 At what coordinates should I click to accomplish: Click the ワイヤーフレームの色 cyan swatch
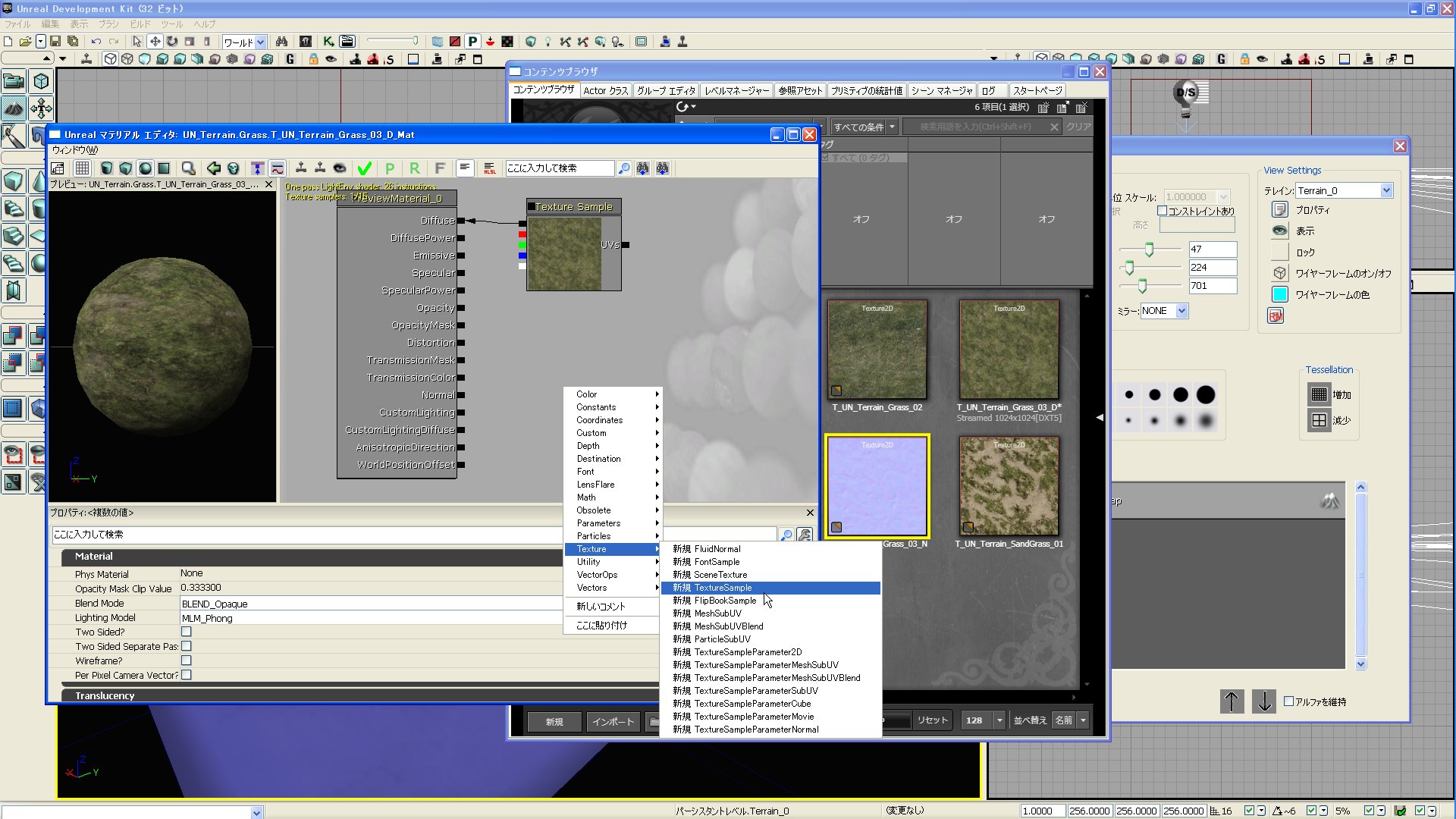1280,294
